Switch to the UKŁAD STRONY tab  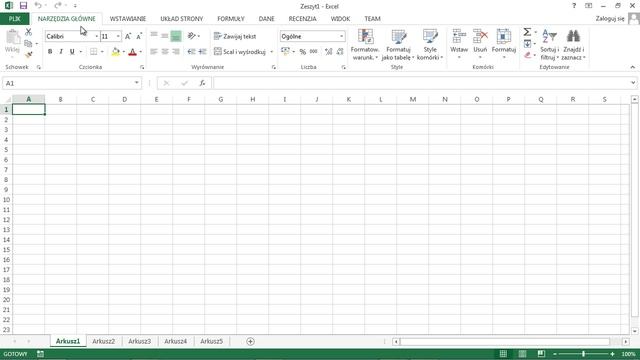coord(182,19)
